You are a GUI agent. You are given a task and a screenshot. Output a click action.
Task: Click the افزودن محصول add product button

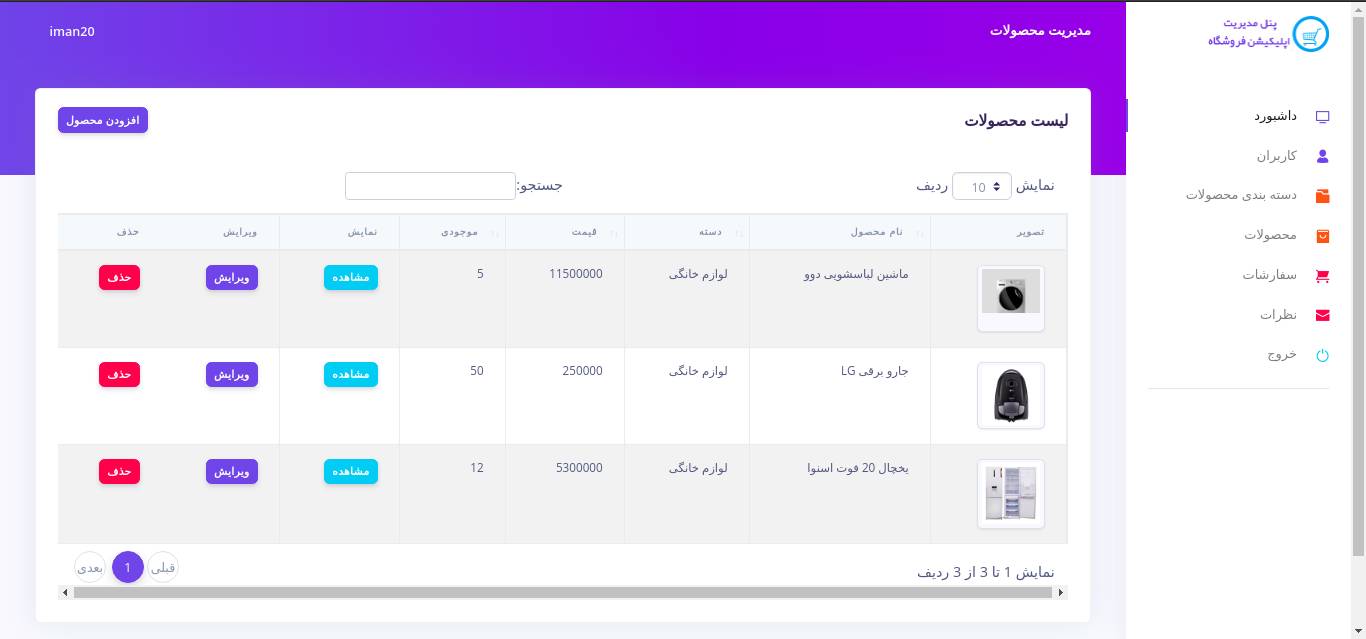[x=103, y=120]
